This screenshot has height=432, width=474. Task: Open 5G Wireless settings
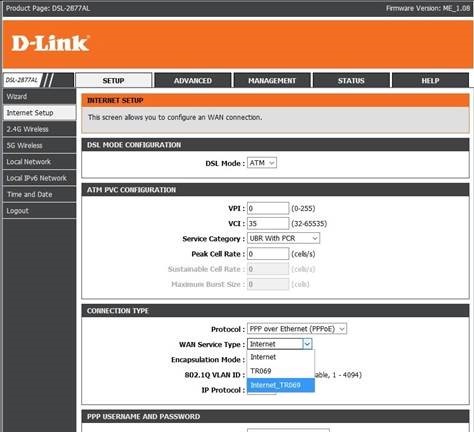tap(39, 145)
